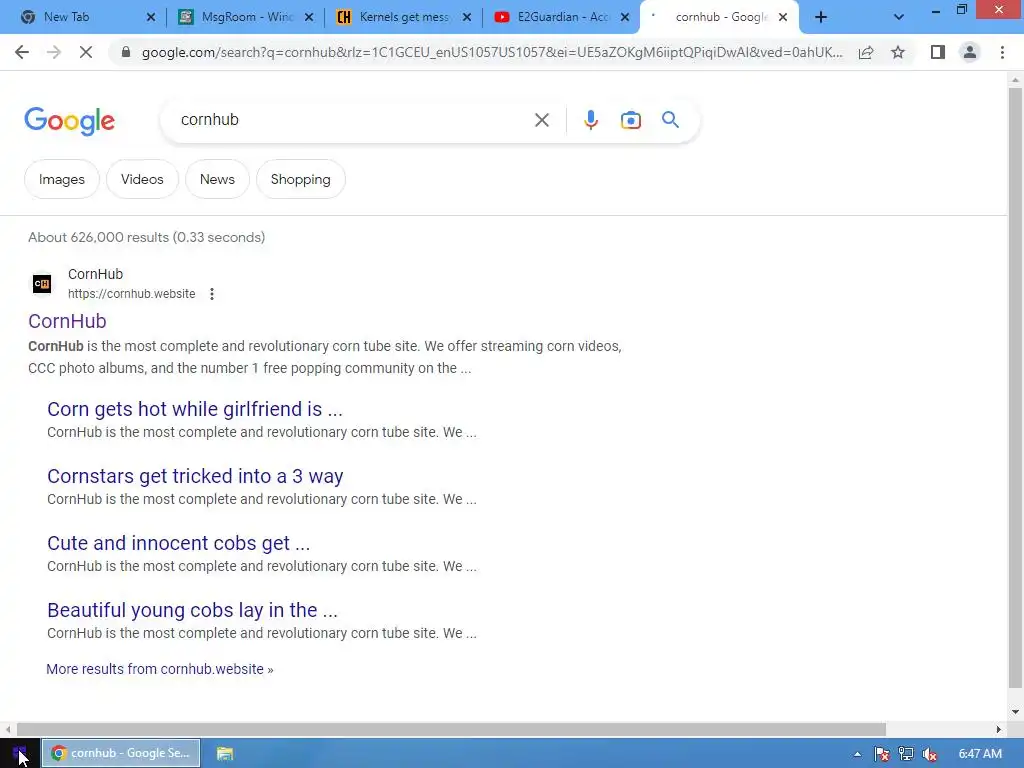Open the taskbar clock 6:47 AM

[x=980, y=754]
